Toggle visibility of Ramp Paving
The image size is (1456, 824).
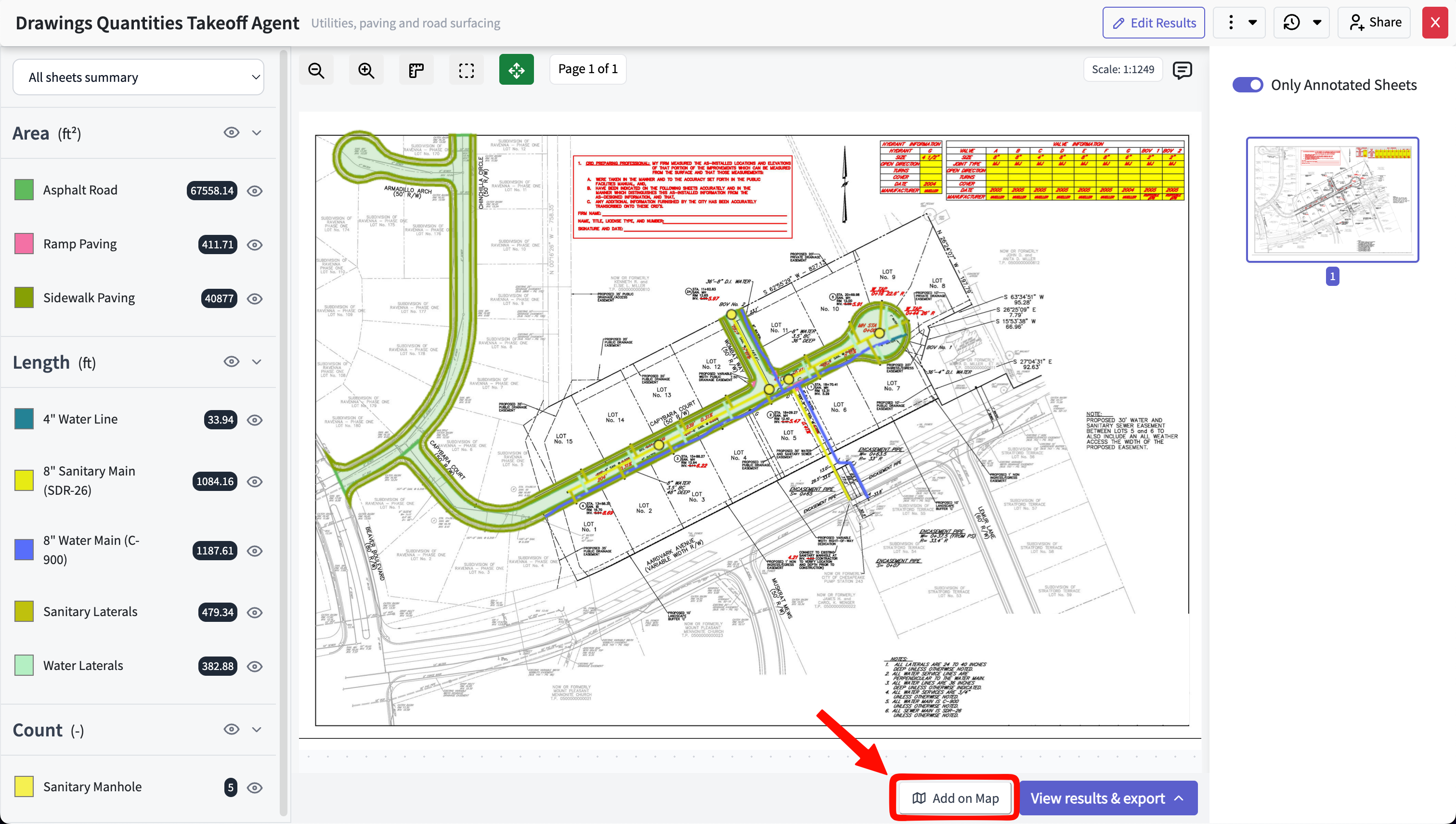[255, 245]
